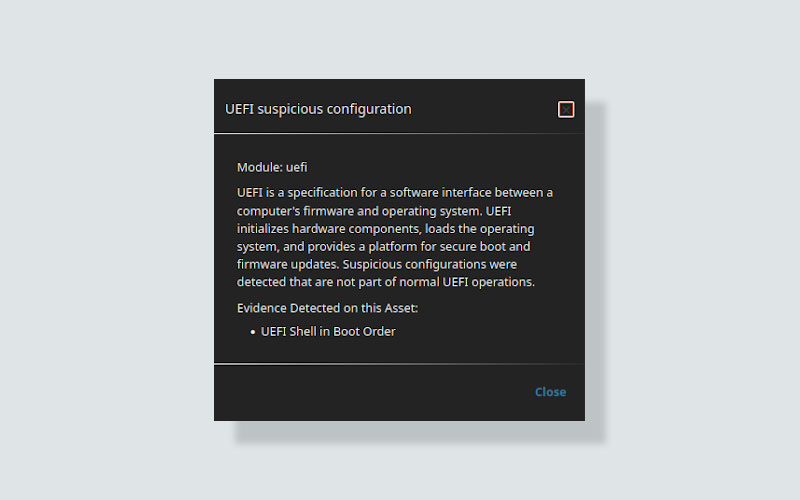Click the line starting 'system, and provides a platform'

point(383,246)
